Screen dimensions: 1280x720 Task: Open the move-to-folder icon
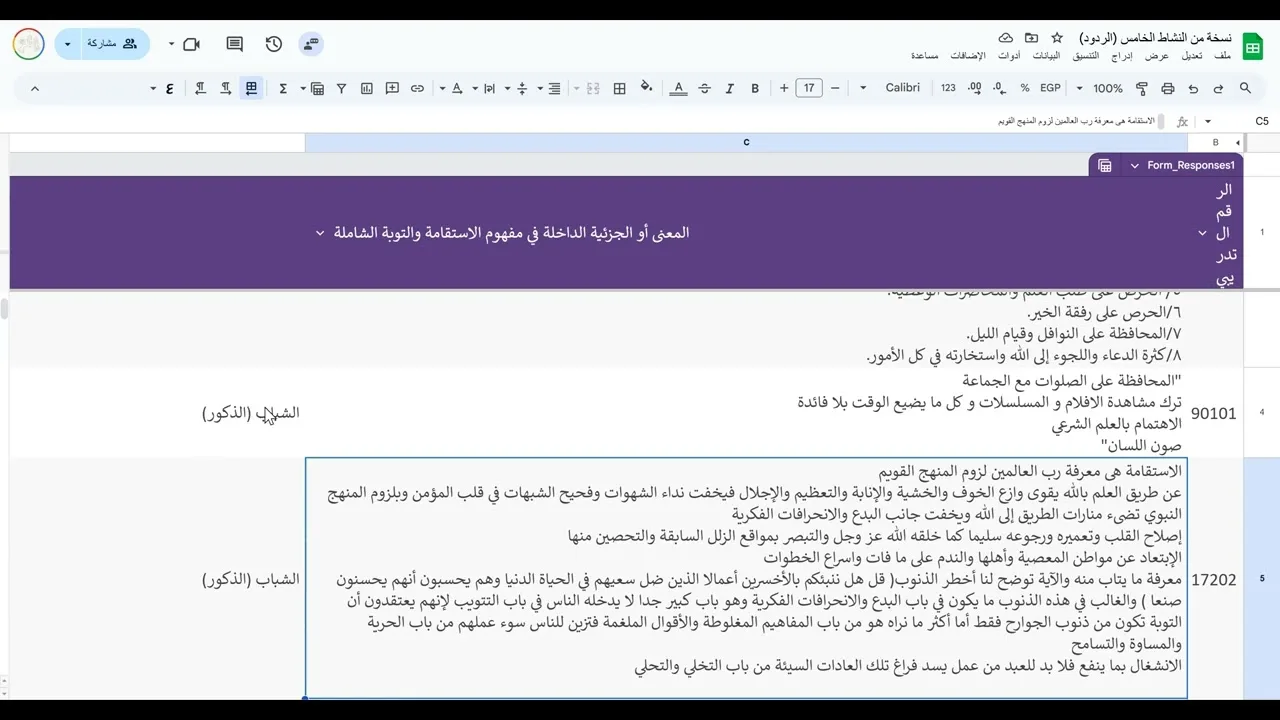click(x=1031, y=37)
